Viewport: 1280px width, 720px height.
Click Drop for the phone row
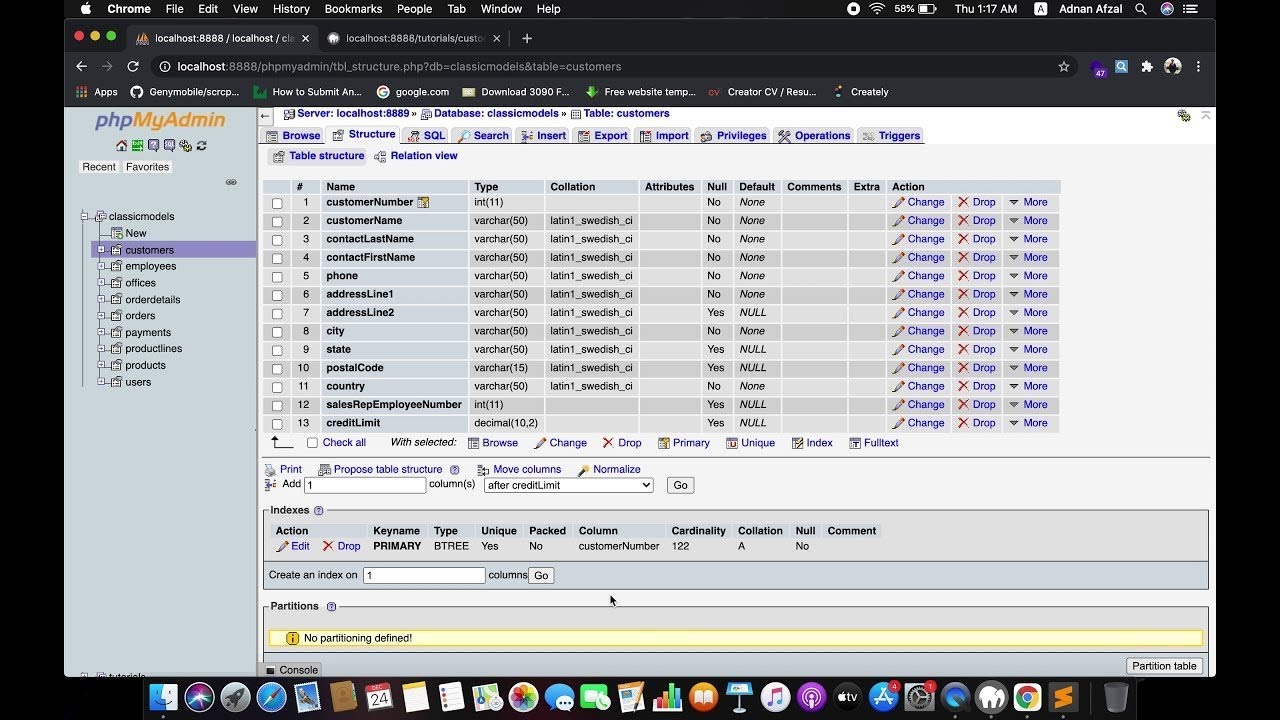coord(977,276)
